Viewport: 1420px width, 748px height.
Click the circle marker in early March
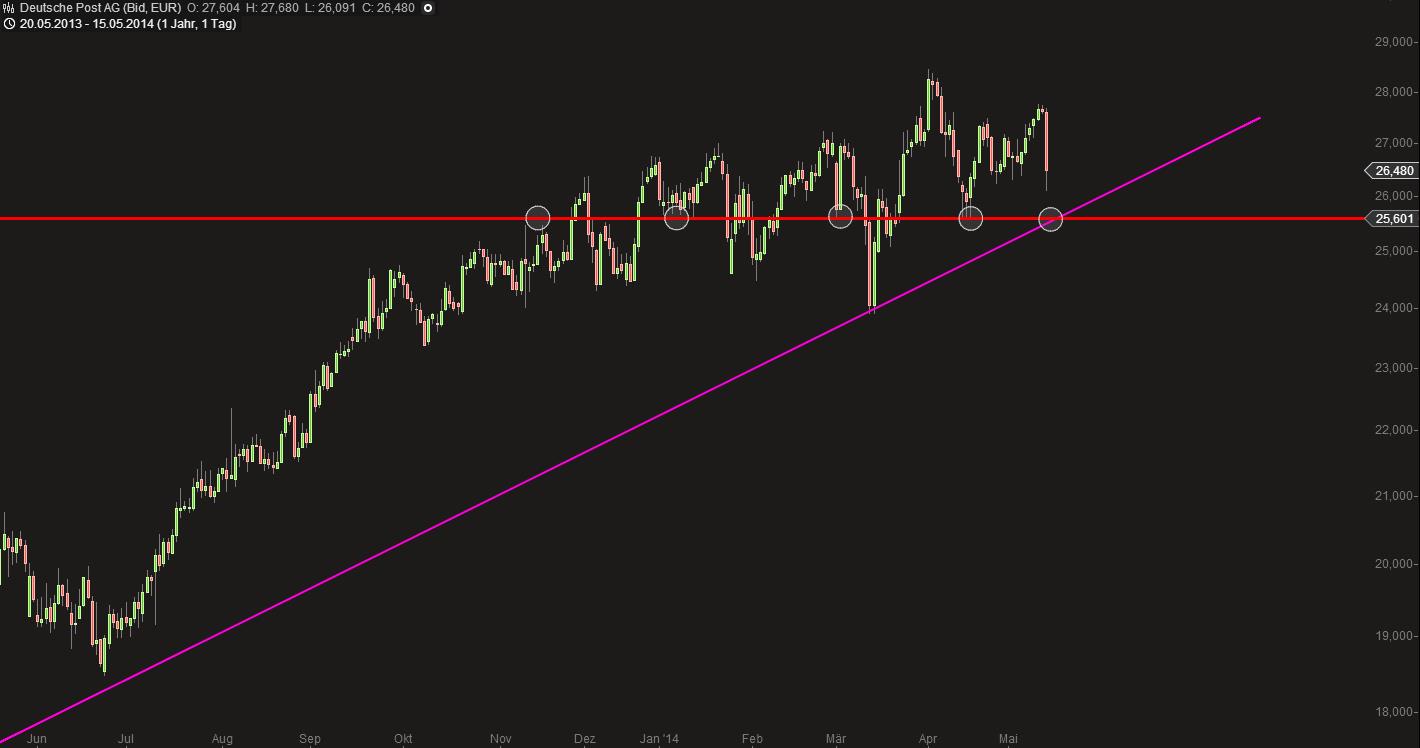pos(840,217)
